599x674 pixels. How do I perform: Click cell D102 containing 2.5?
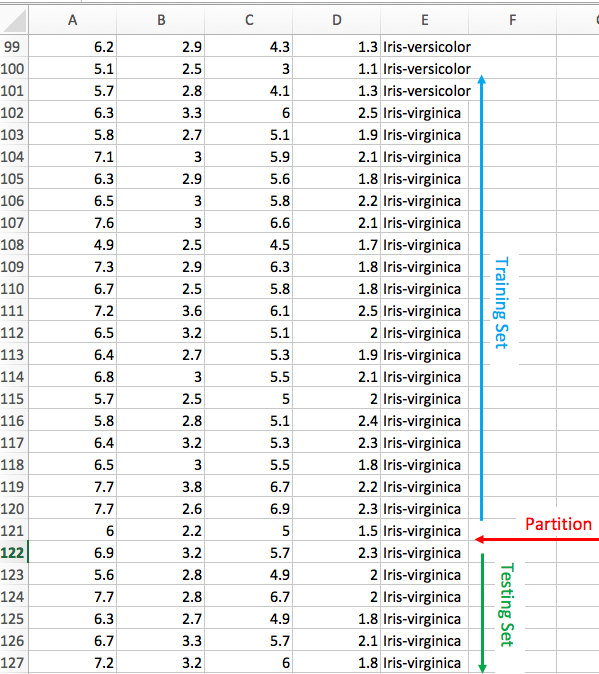point(336,113)
